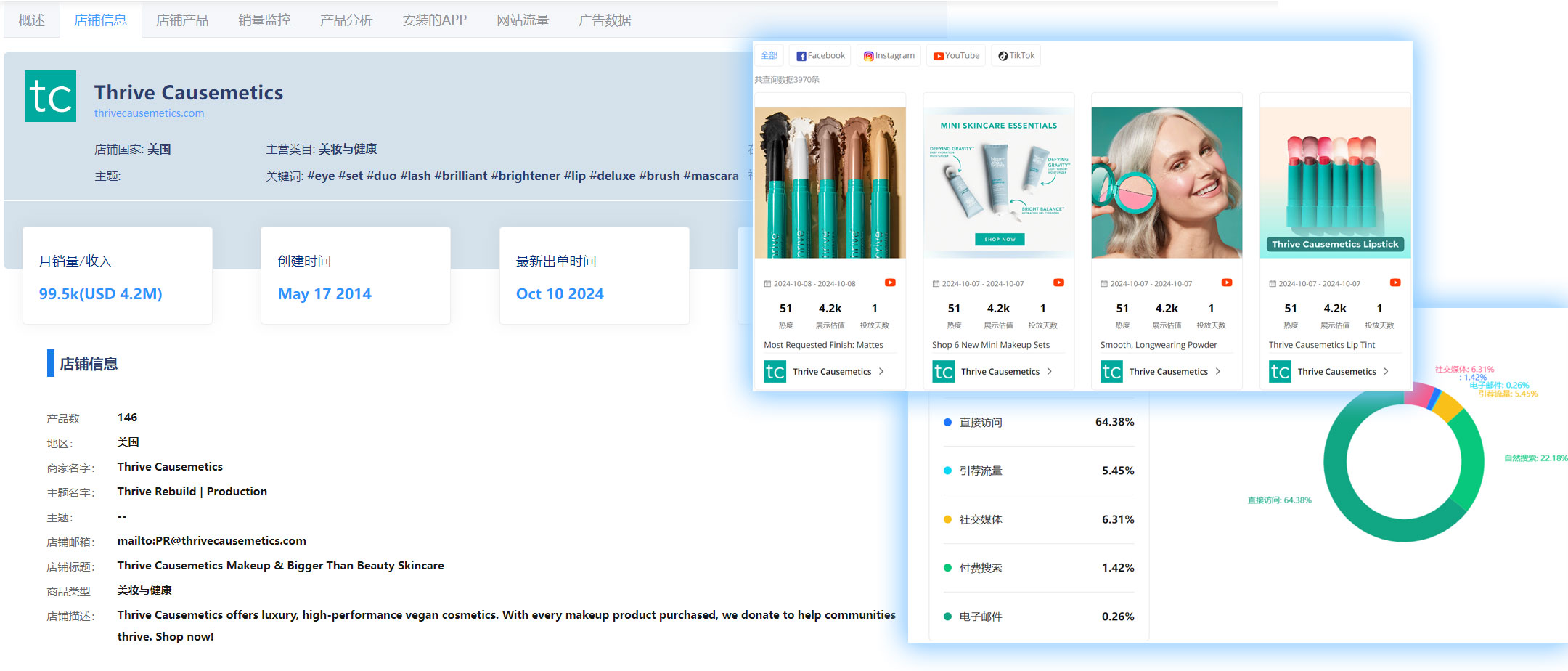The width and height of the screenshot is (1568, 671).
Task: Click product count value 146
Action: tap(127, 418)
